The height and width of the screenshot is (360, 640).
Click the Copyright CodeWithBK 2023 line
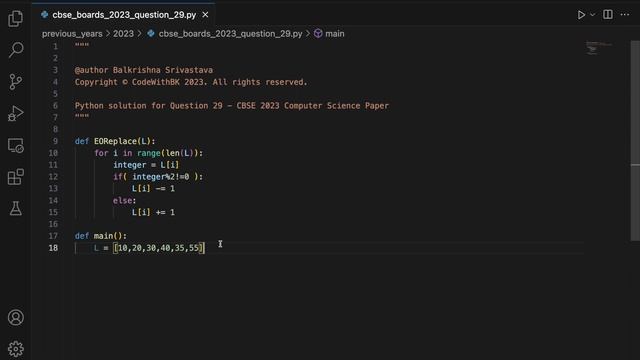point(191,82)
